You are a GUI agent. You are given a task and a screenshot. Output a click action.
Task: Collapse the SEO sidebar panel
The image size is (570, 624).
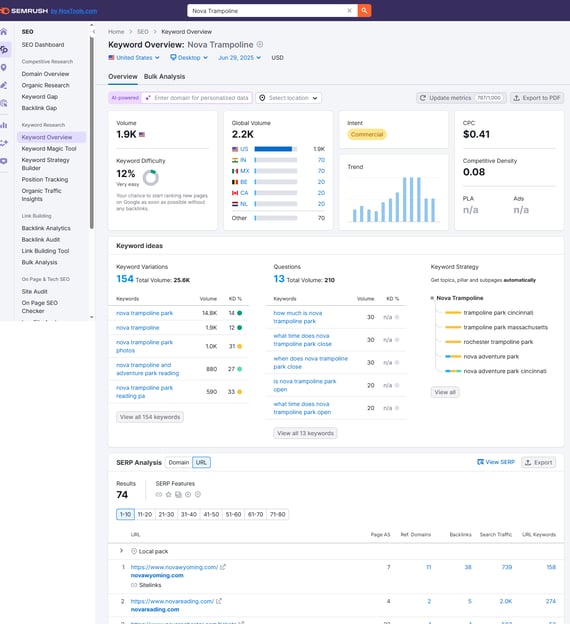tap(94, 31)
